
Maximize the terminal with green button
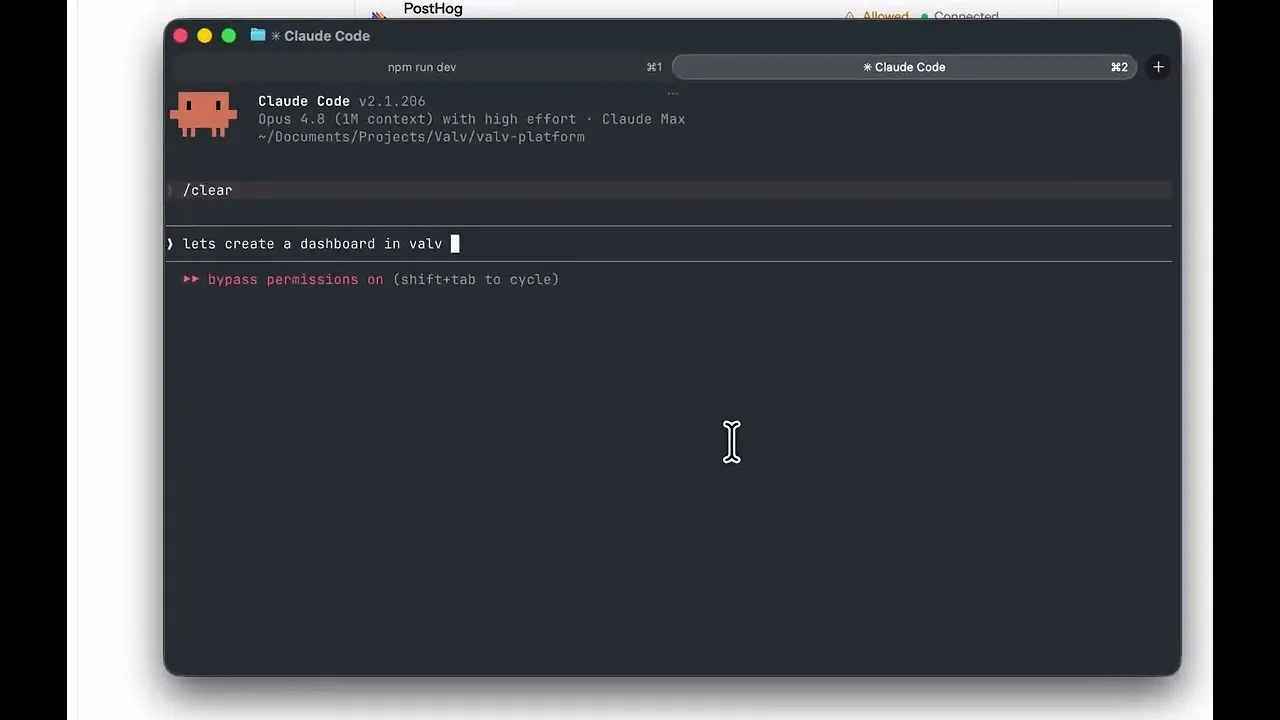228,35
